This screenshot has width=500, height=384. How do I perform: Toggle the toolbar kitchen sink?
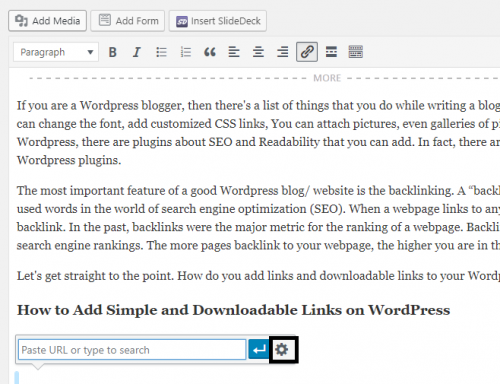point(356,52)
